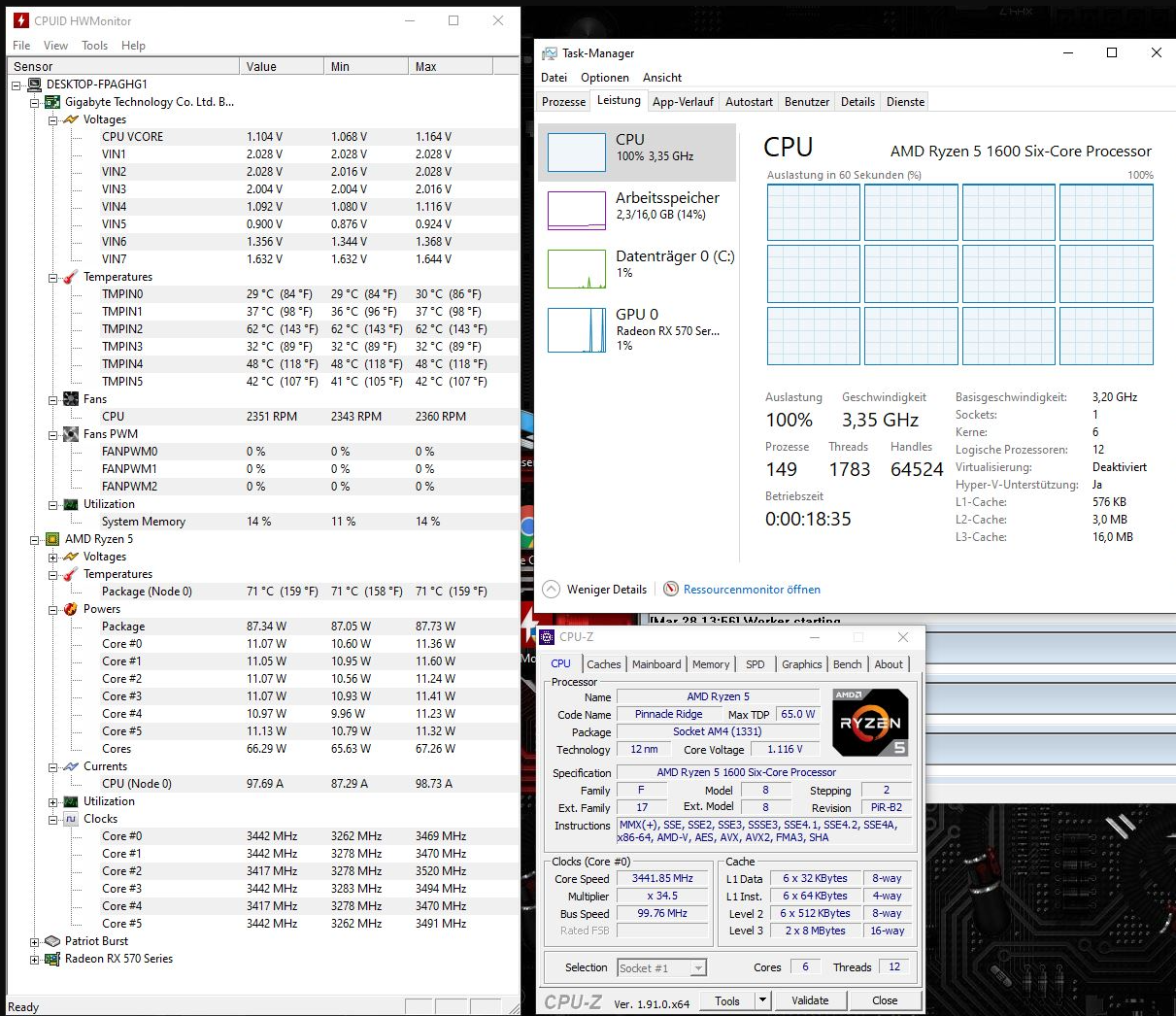Screen dimensions: 1176x1016
Task: Switch to the Dienste tab
Action: click(x=905, y=102)
